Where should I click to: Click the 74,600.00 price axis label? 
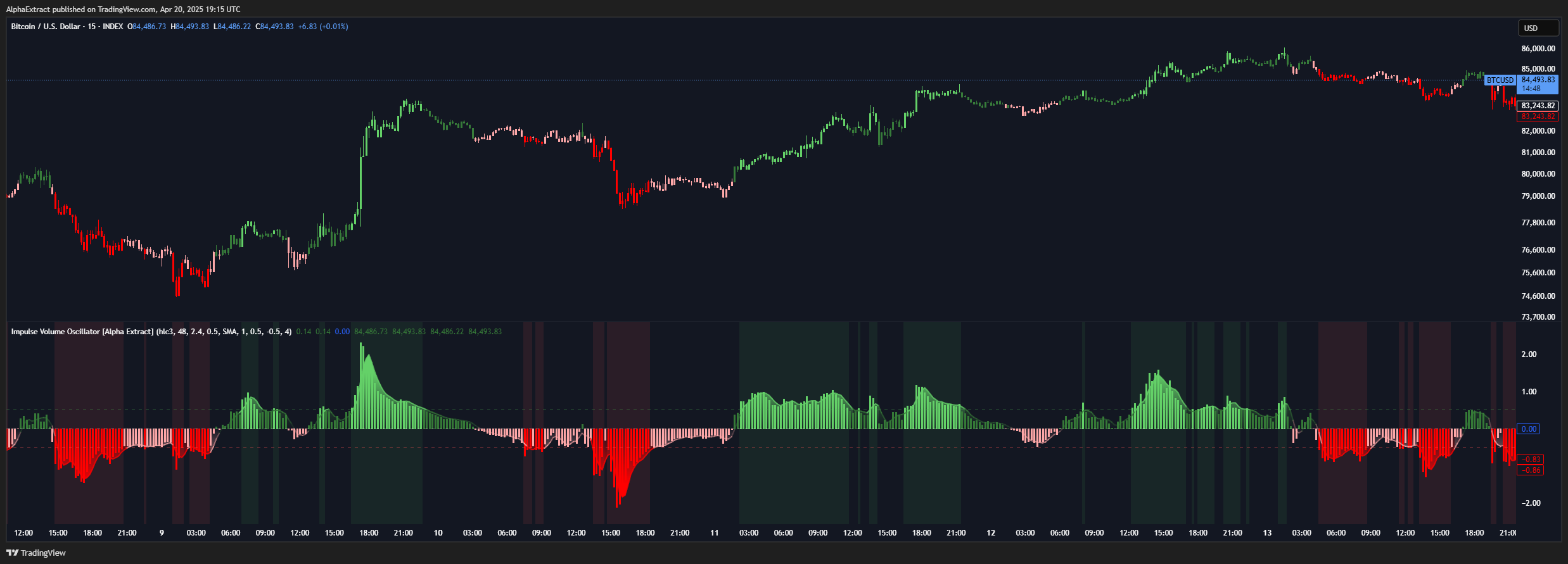pyautogui.click(x=1538, y=296)
